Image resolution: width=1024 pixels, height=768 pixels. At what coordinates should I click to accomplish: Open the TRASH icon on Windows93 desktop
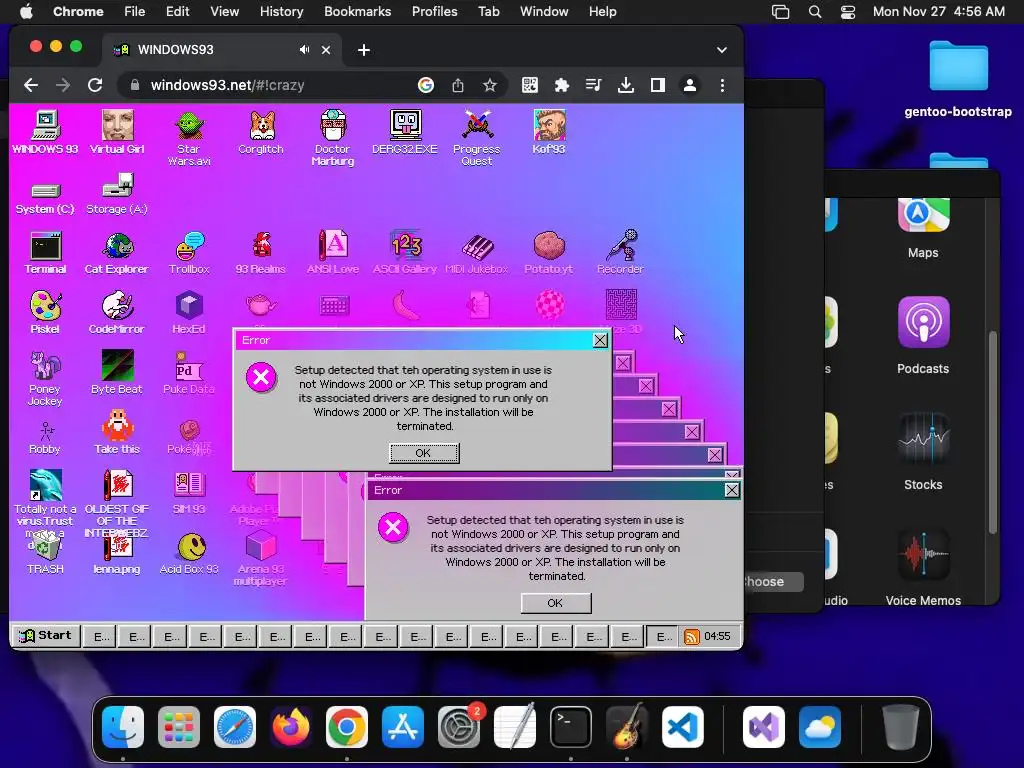(x=45, y=554)
